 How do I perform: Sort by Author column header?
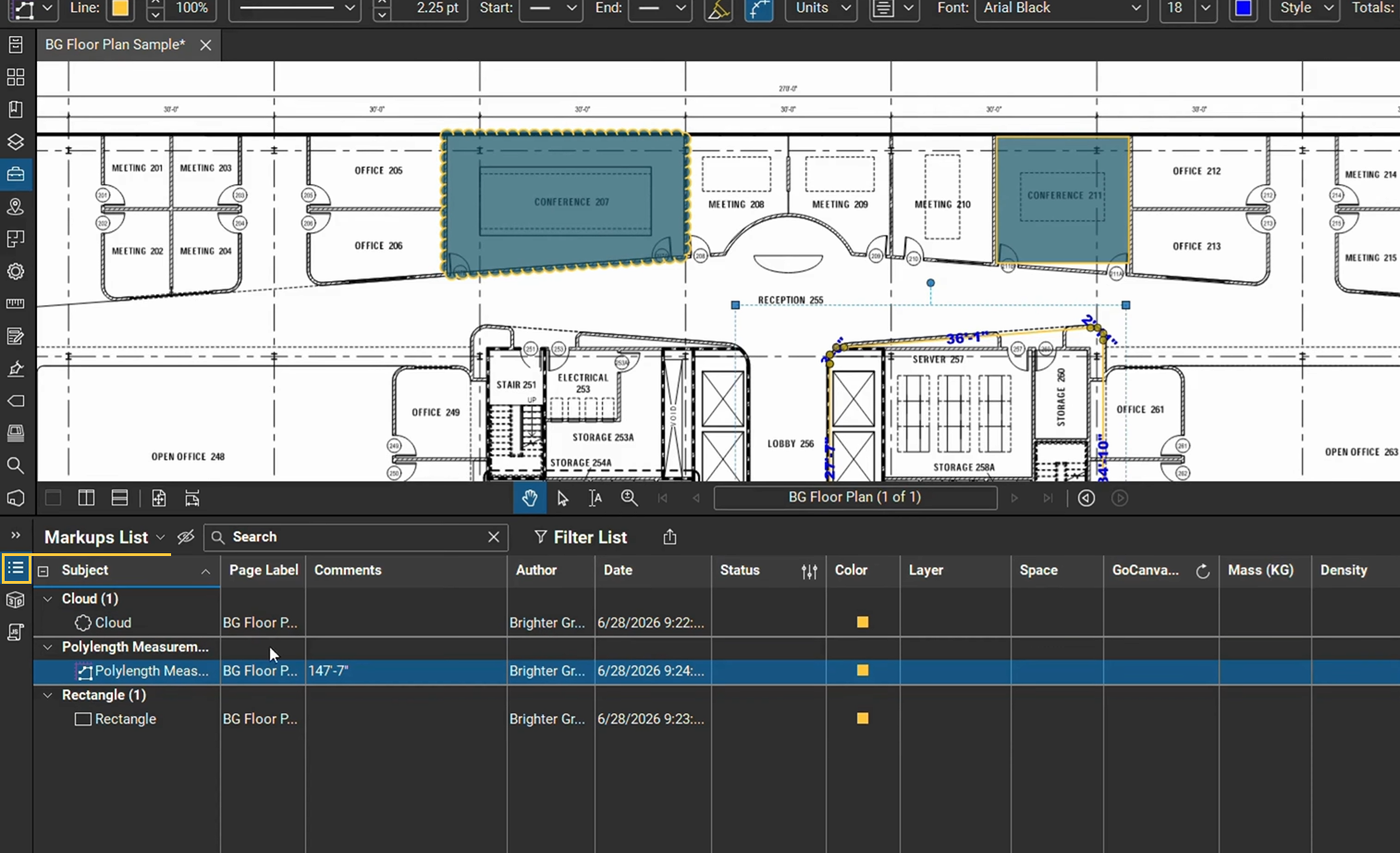(x=536, y=571)
